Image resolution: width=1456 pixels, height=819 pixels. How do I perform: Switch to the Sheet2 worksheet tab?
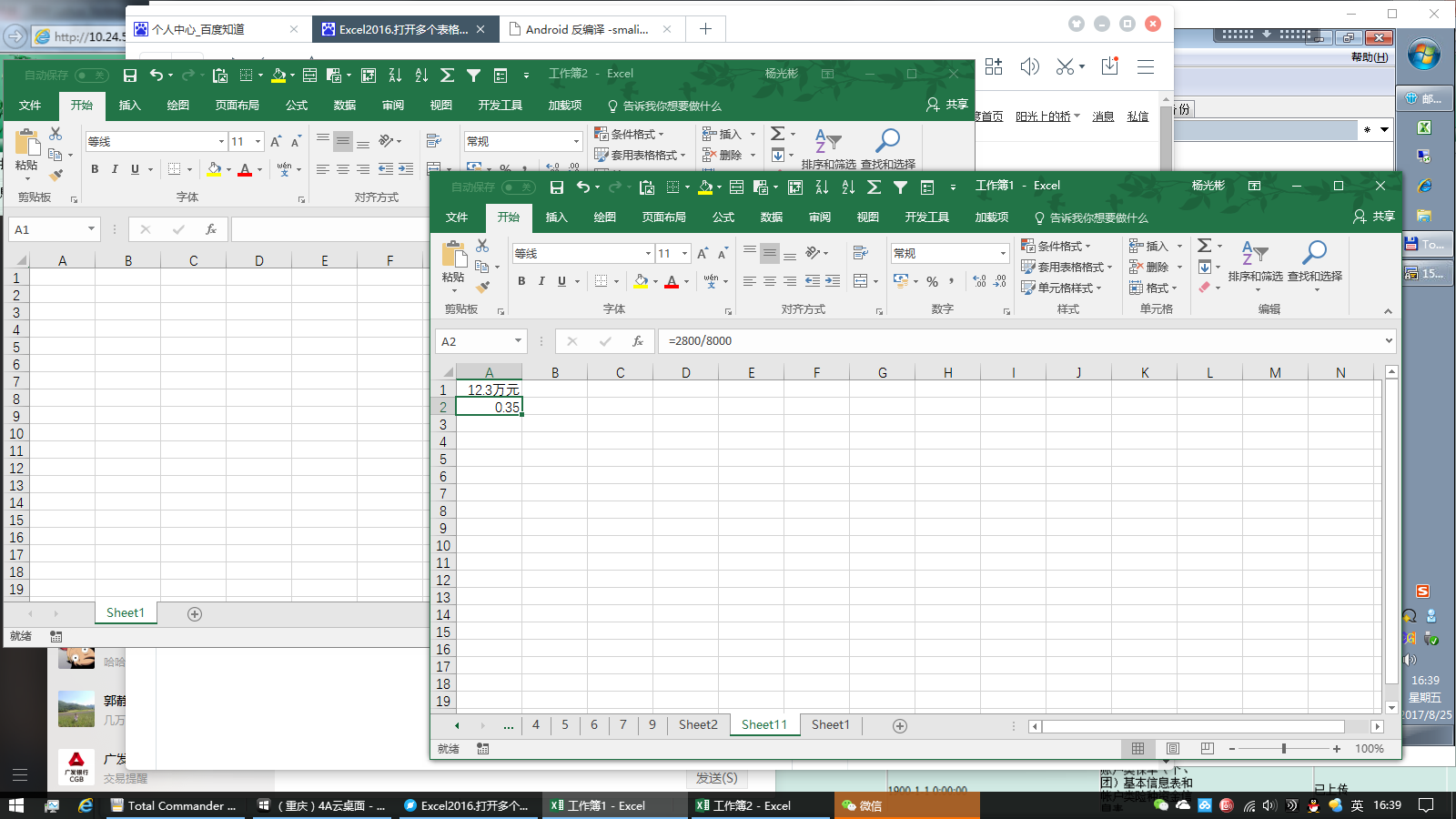point(697,724)
